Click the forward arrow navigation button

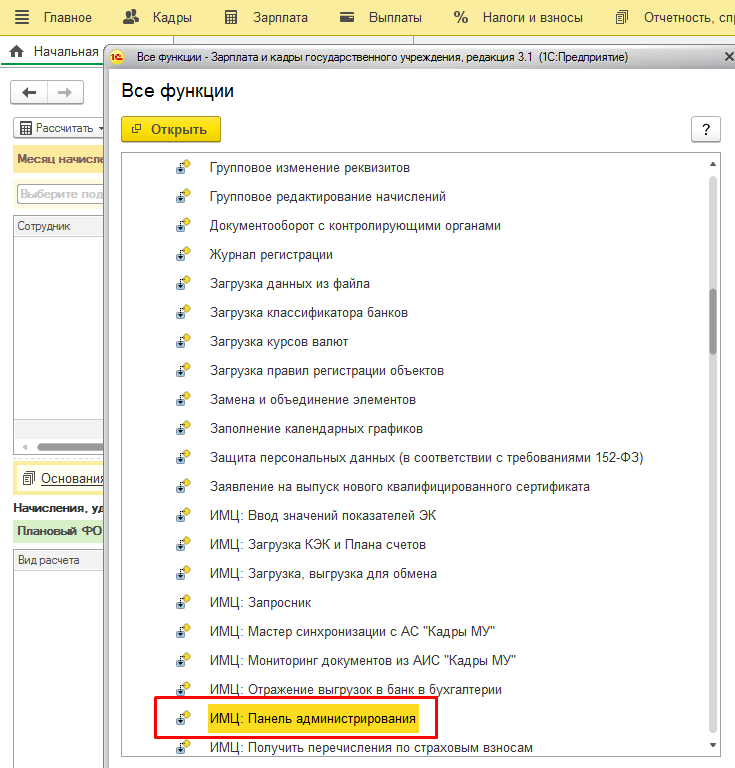pos(65,93)
